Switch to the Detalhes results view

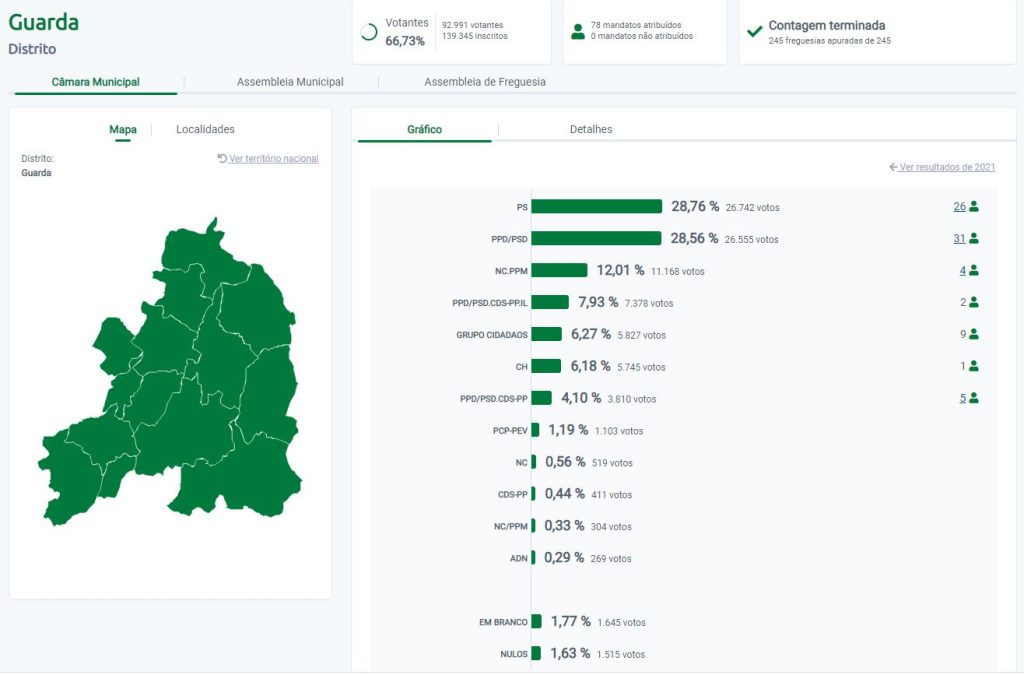(x=591, y=129)
